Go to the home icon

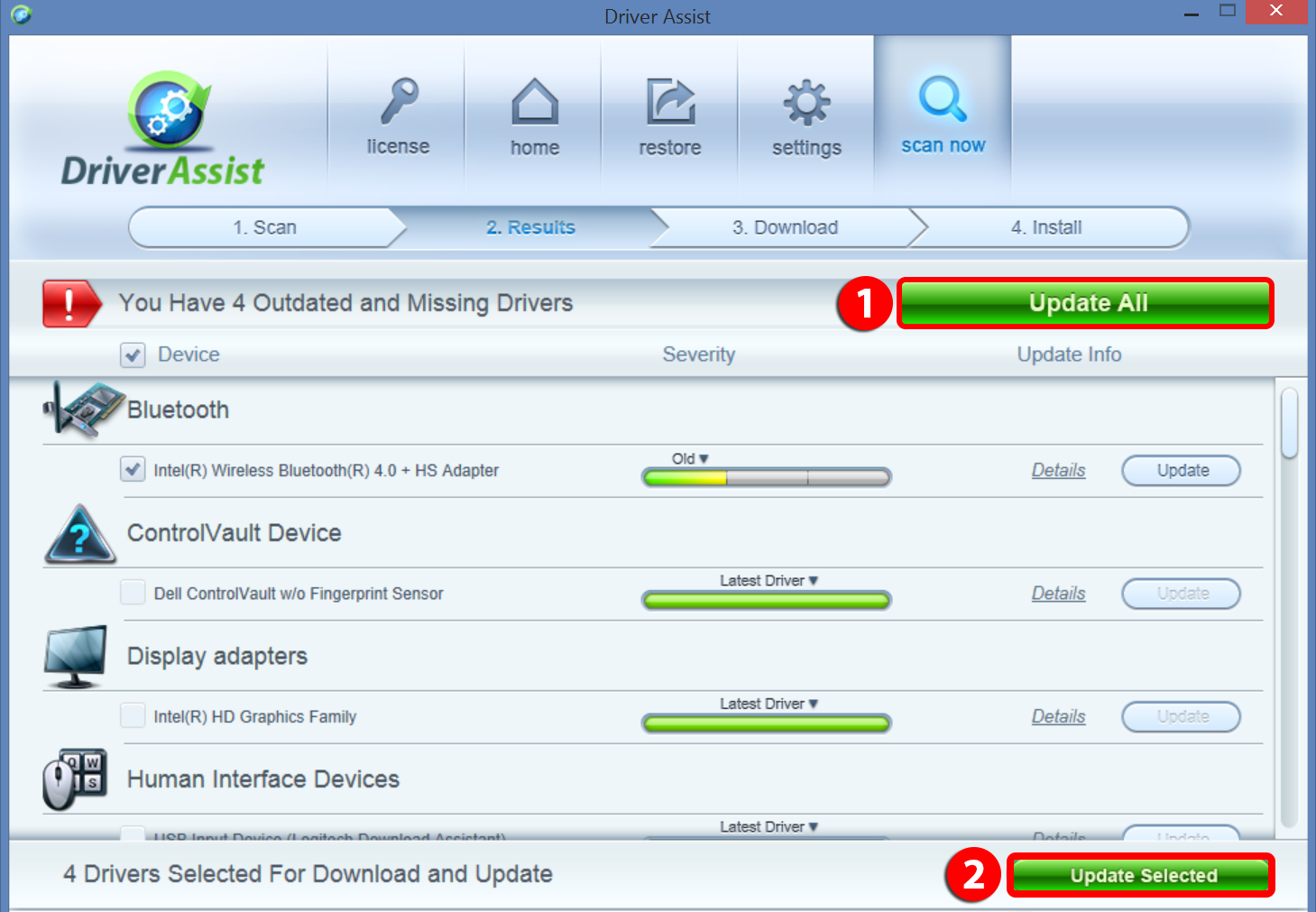(x=535, y=101)
